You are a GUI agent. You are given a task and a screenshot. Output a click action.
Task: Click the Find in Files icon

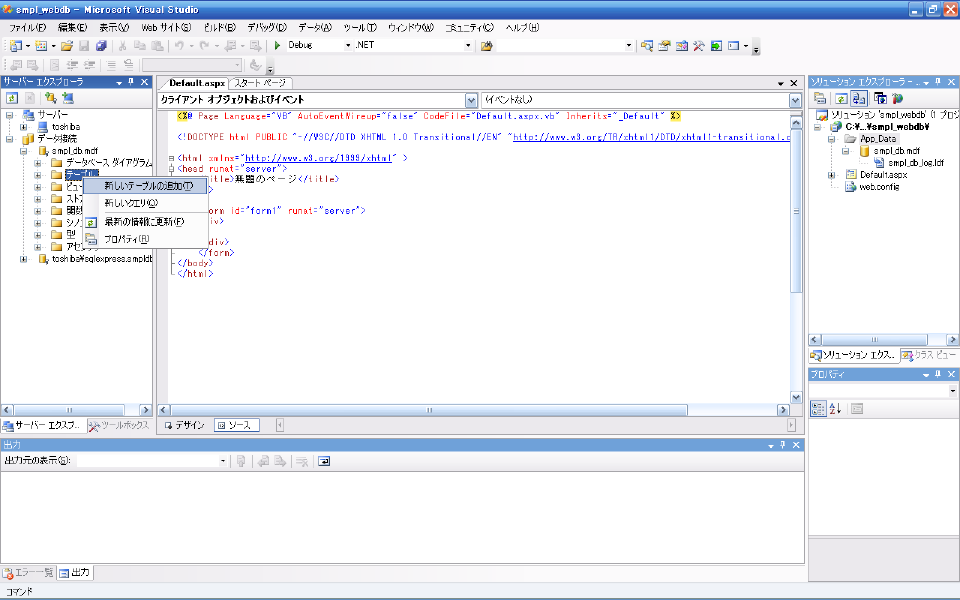point(487,46)
